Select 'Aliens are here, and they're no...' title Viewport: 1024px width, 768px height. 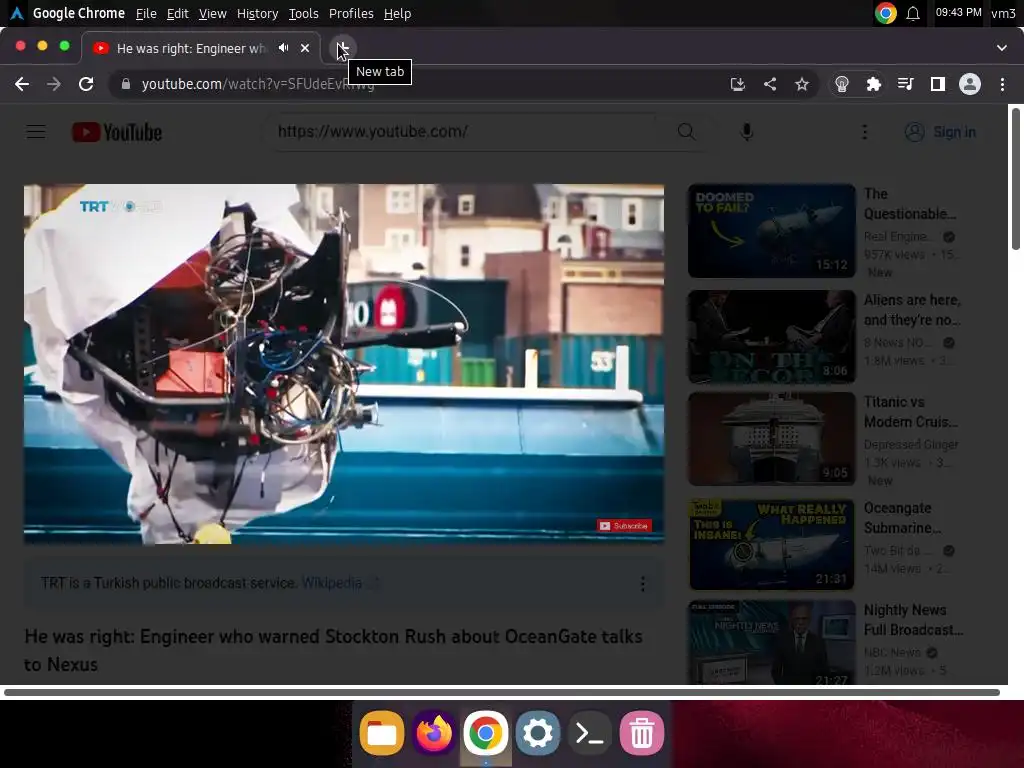pos(912,310)
